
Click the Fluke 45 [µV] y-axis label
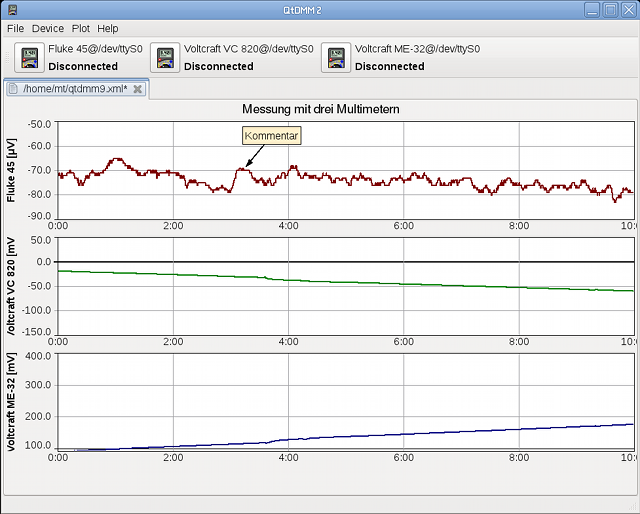point(13,170)
